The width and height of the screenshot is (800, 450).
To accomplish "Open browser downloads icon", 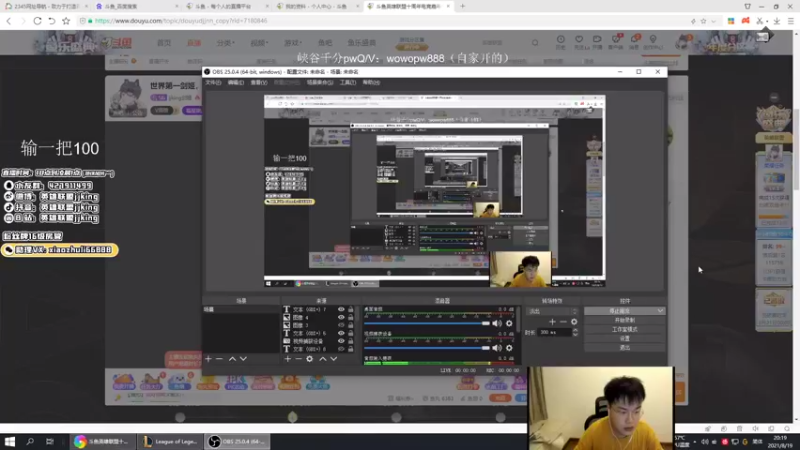I will coord(777,21).
